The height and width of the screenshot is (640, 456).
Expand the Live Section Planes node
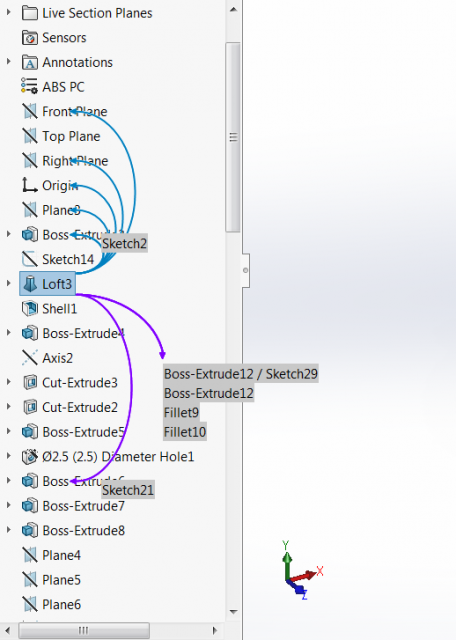coord(8,12)
